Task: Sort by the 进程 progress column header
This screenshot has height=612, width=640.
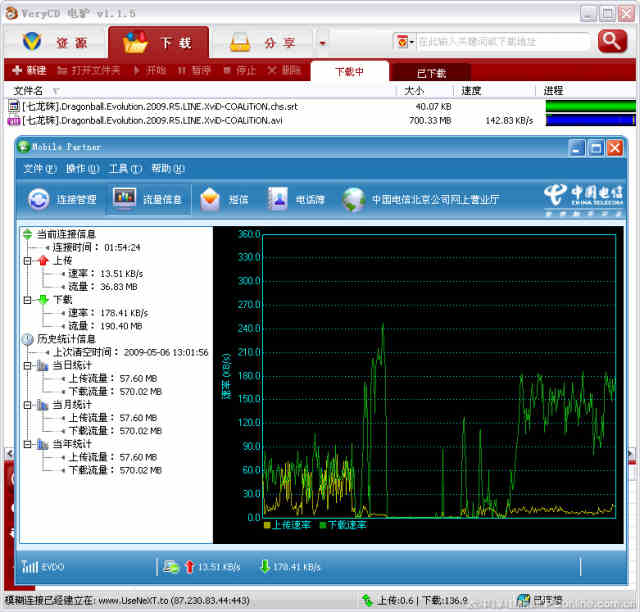Action: [x=553, y=91]
